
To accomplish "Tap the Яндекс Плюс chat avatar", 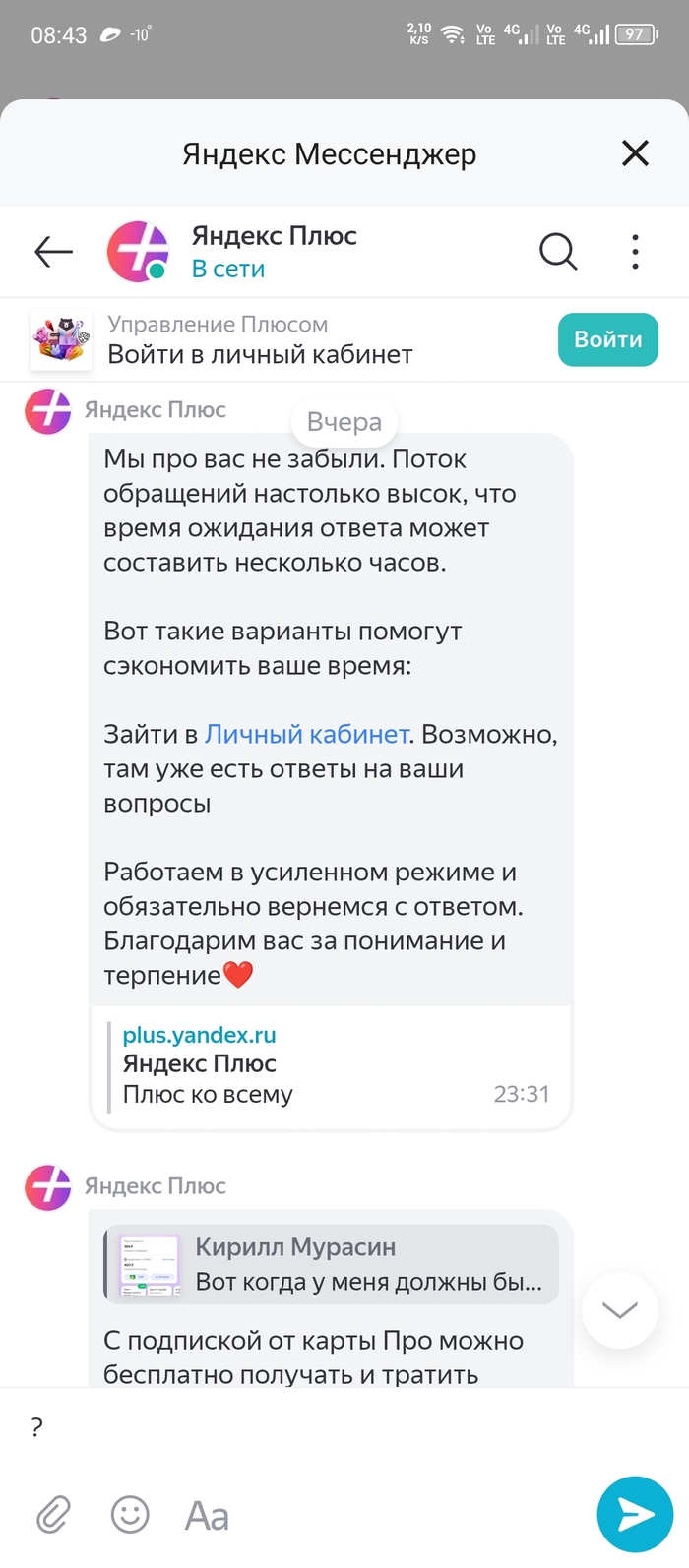I will click(138, 252).
